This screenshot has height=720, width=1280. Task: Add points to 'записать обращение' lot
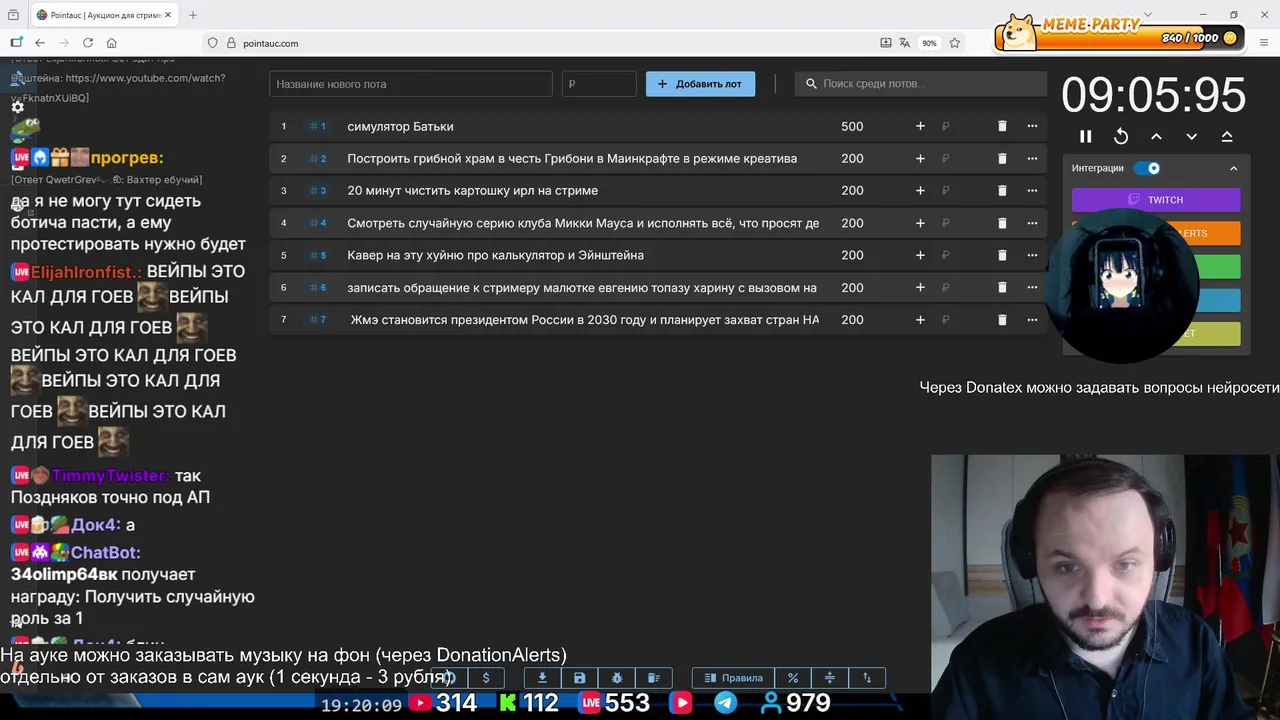point(920,287)
